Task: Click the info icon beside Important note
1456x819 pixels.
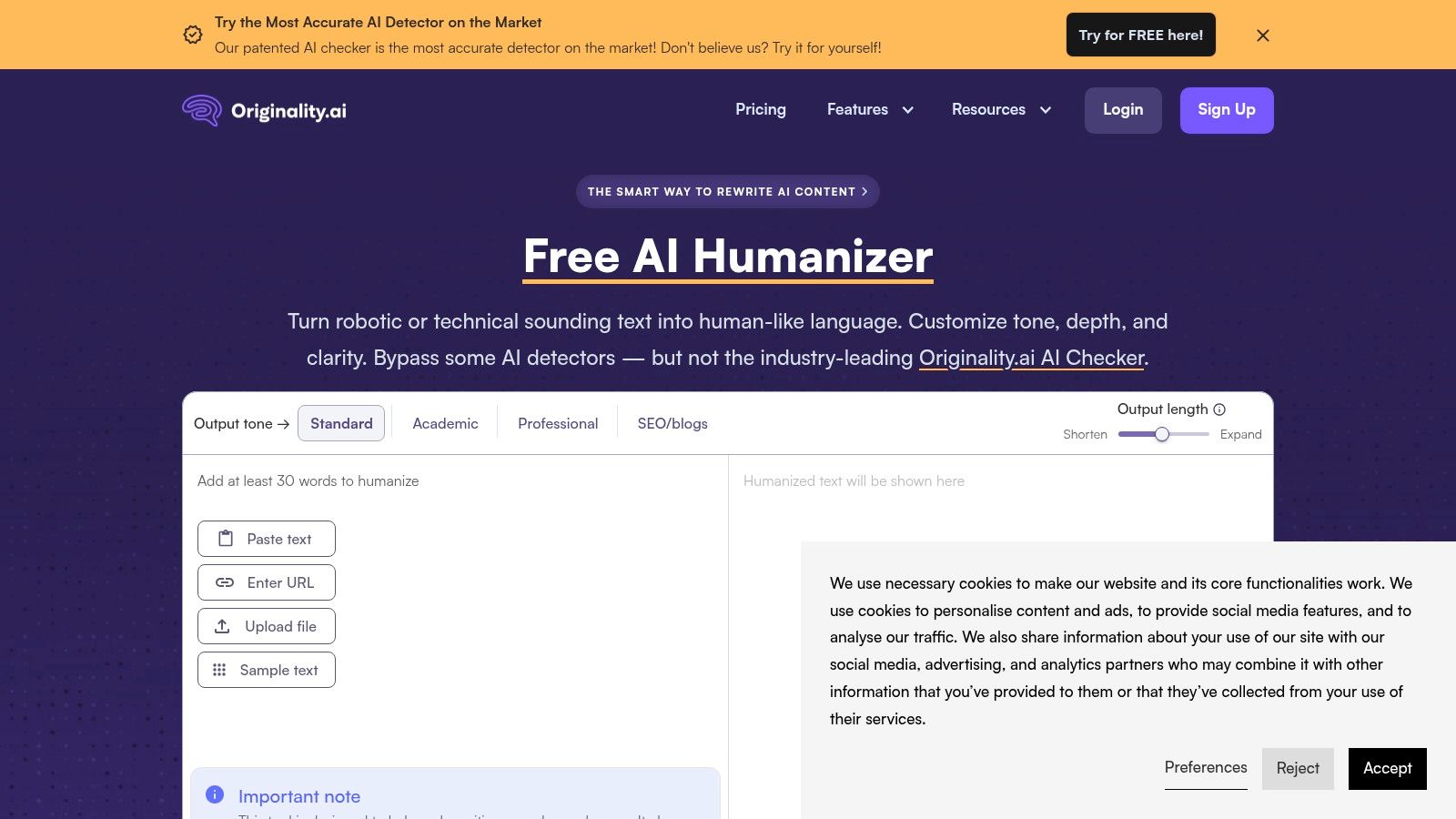Action: 215,794
